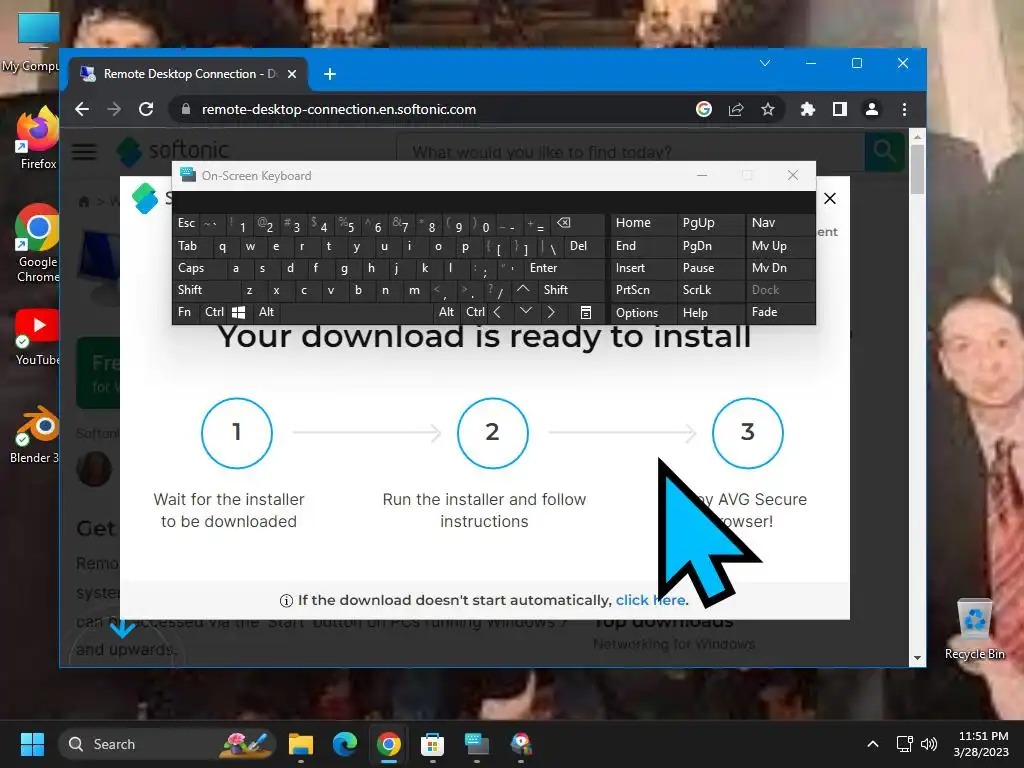1024x768 pixels.
Task: Tap down arrow key on keyboard
Action: coord(526,312)
